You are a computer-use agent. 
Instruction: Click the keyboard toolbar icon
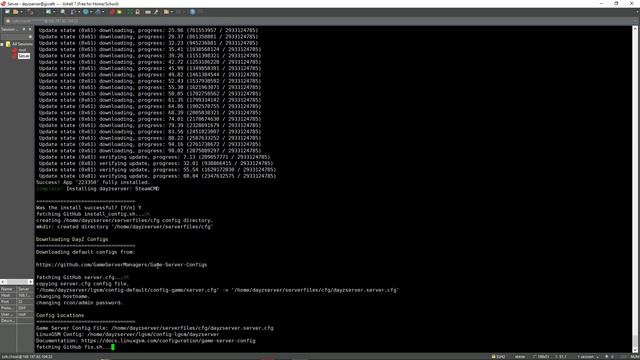[x=148, y=12]
